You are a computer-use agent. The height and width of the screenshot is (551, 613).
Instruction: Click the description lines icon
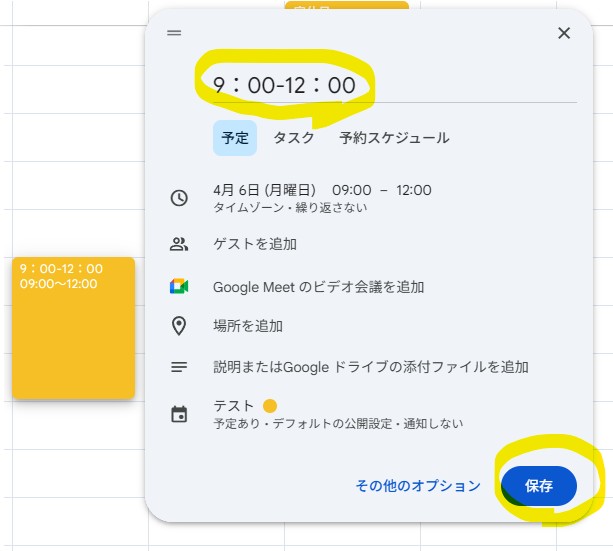tap(179, 367)
